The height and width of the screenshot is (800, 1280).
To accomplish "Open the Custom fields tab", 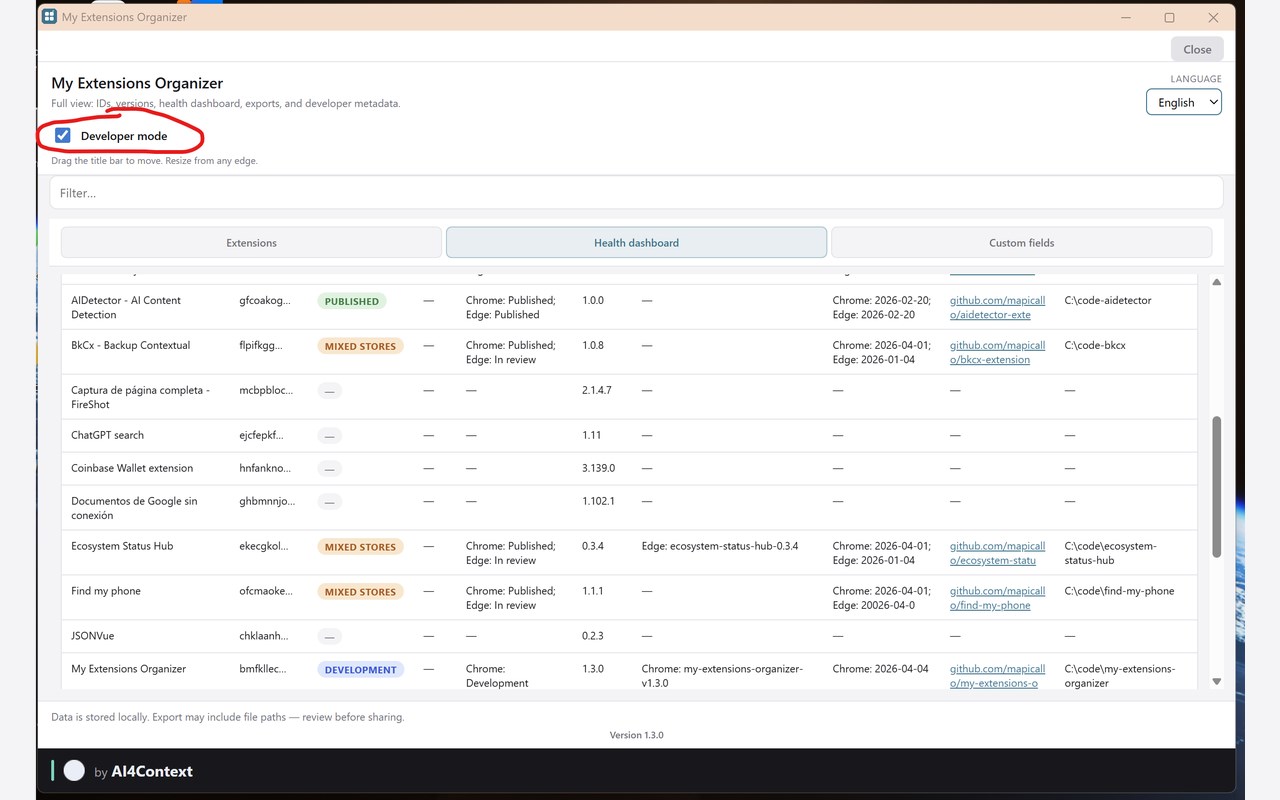I will click(1021, 243).
